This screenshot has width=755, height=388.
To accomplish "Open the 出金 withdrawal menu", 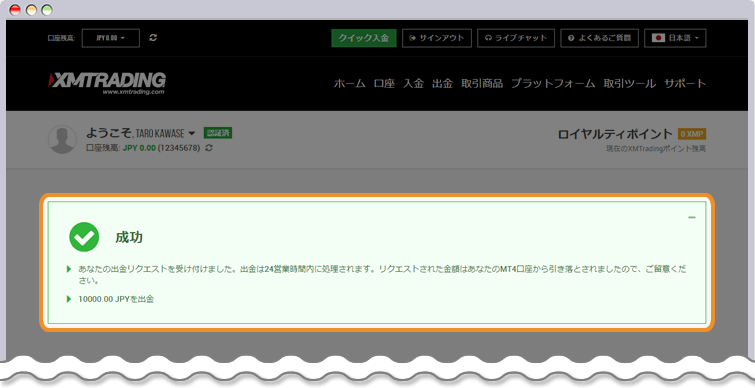I will 442,83.
